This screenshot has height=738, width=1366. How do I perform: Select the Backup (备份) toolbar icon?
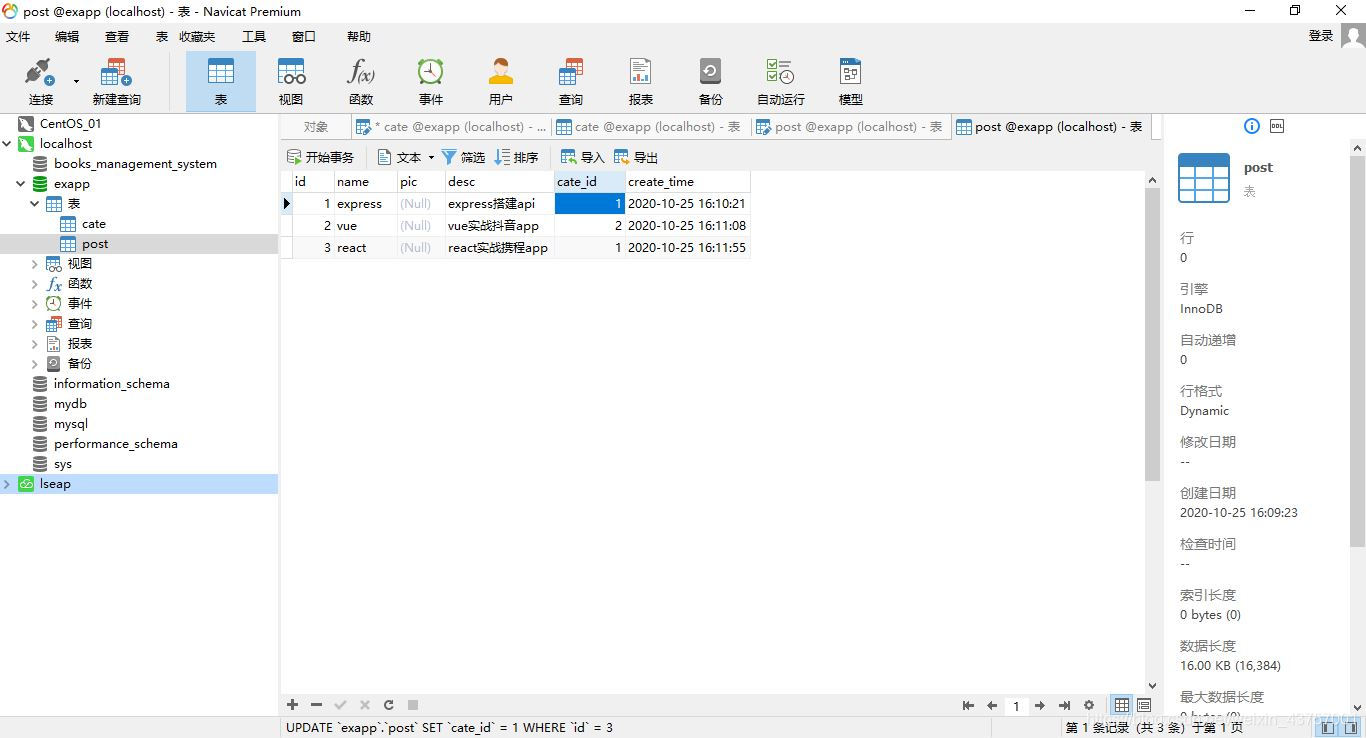(711, 82)
